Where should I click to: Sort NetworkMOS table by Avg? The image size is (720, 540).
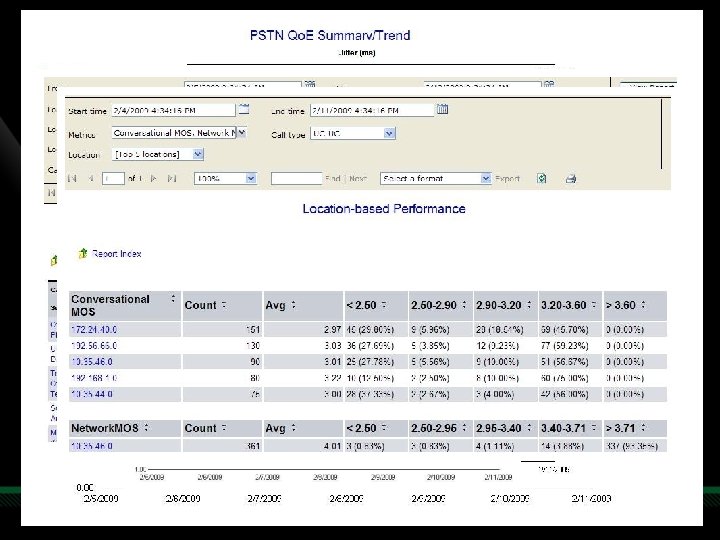293,428
